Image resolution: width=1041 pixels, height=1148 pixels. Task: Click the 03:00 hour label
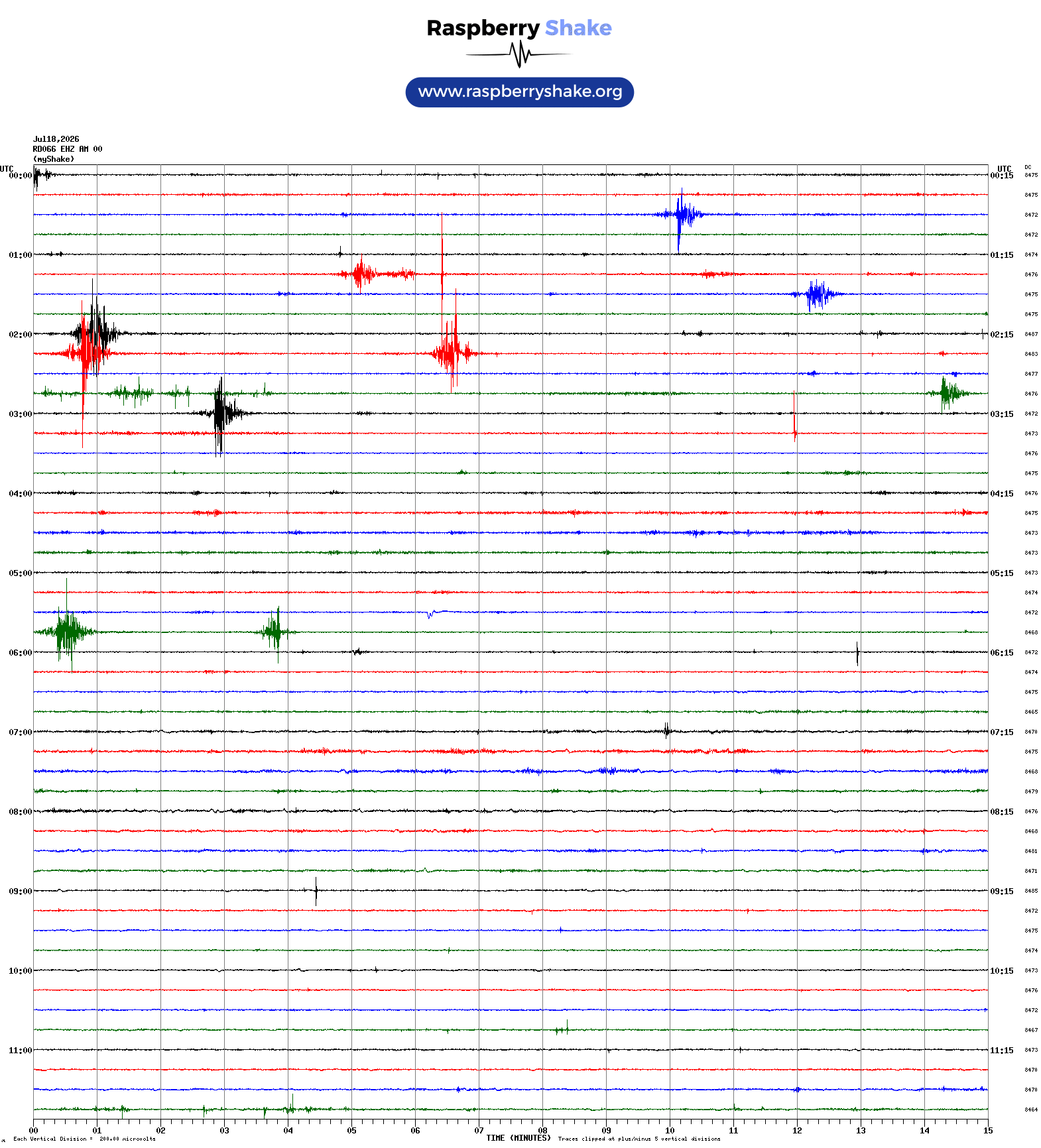pyautogui.click(x=20, y=414)
